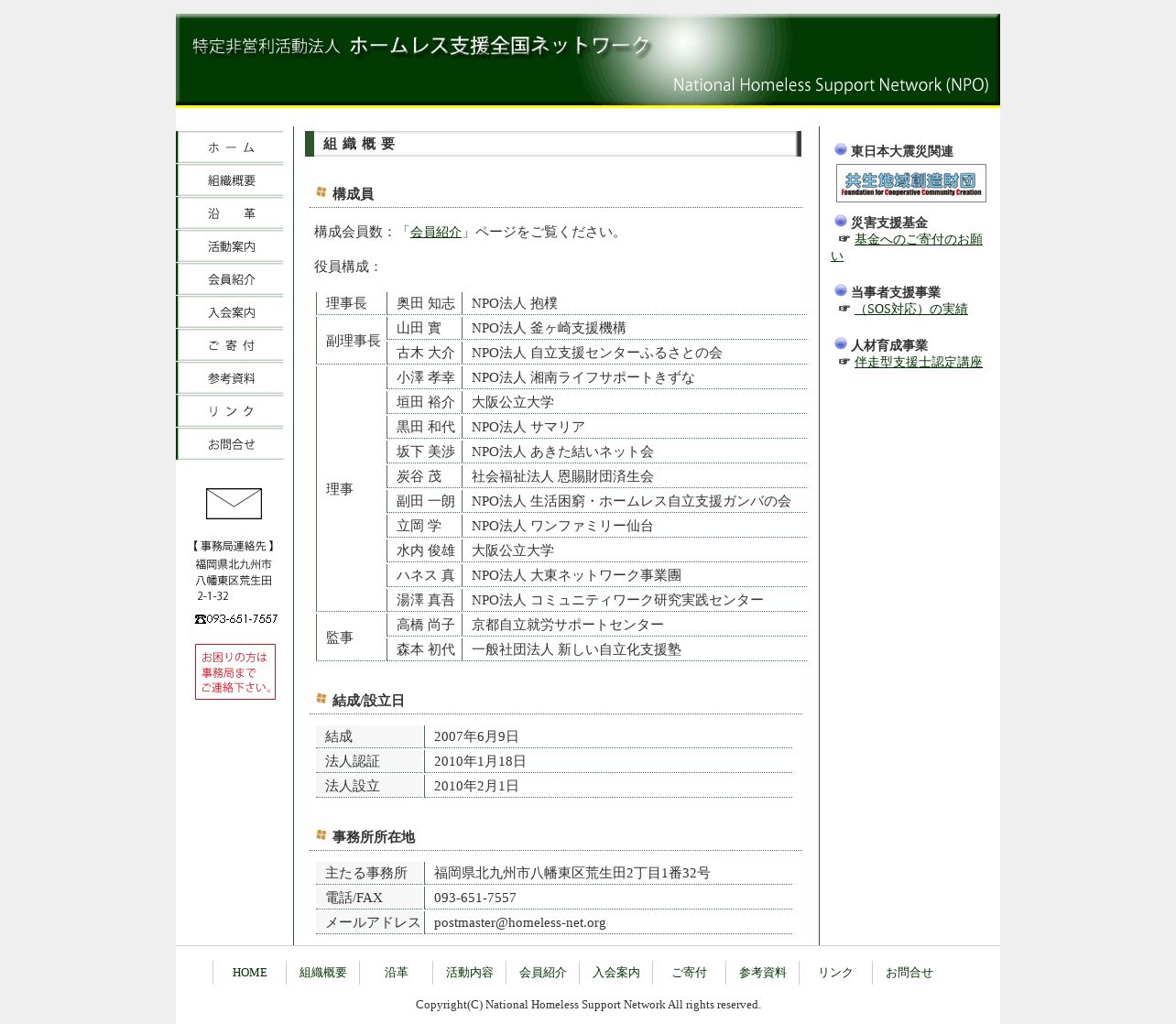The height and width of the screenshot is (1024, 1176).
Task: Click the red お困りの方は notice box
Action: 235,672
